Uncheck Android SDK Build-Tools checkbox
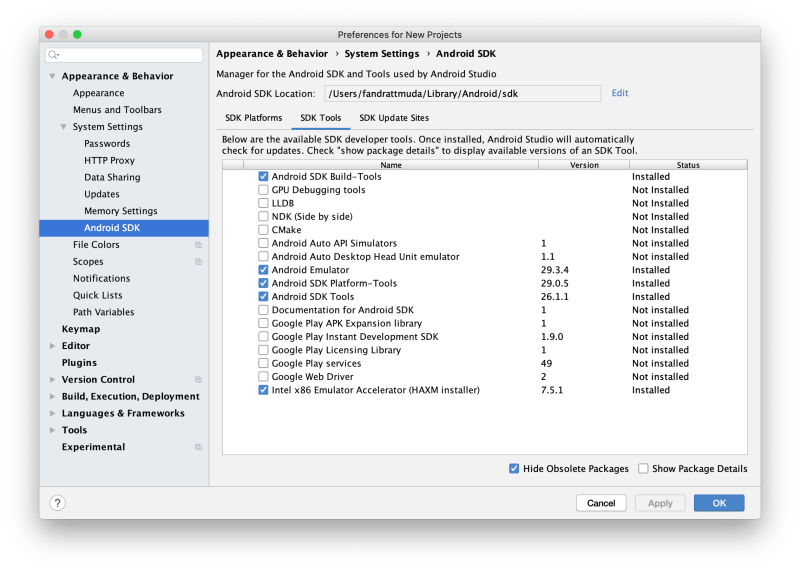The width and height of the screenshot is (800, 571). point(263,177)
